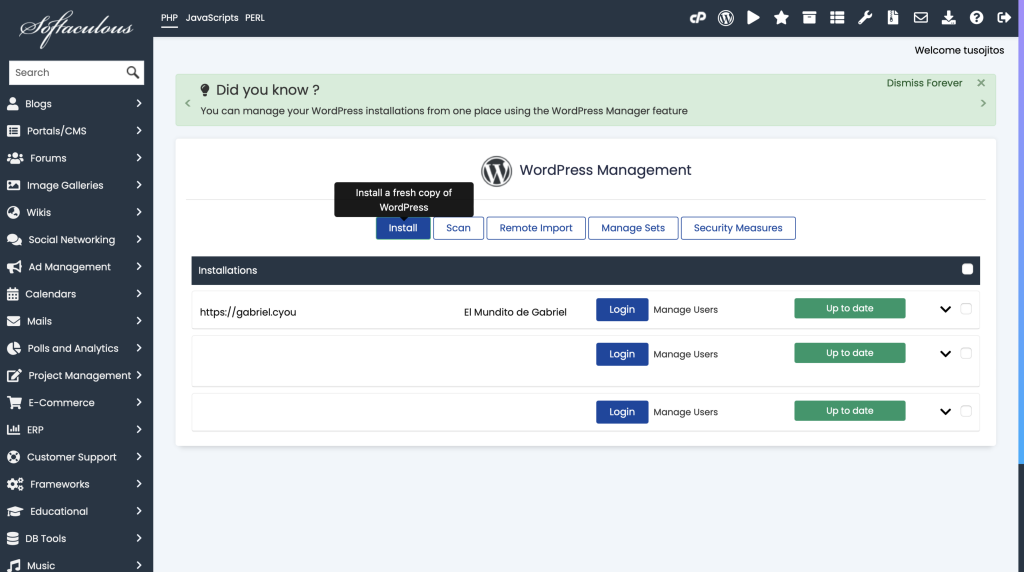Click the Scan button
This screenshot has width=1024, height=572.
tap(458, 228)
